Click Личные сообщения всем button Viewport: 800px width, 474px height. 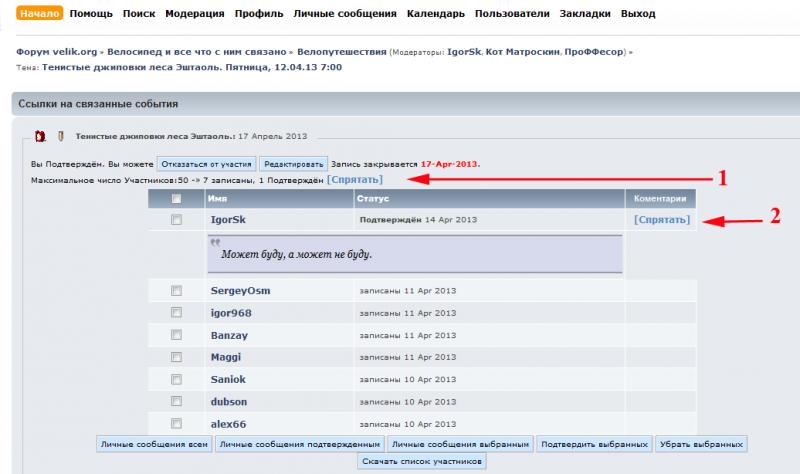153,443
